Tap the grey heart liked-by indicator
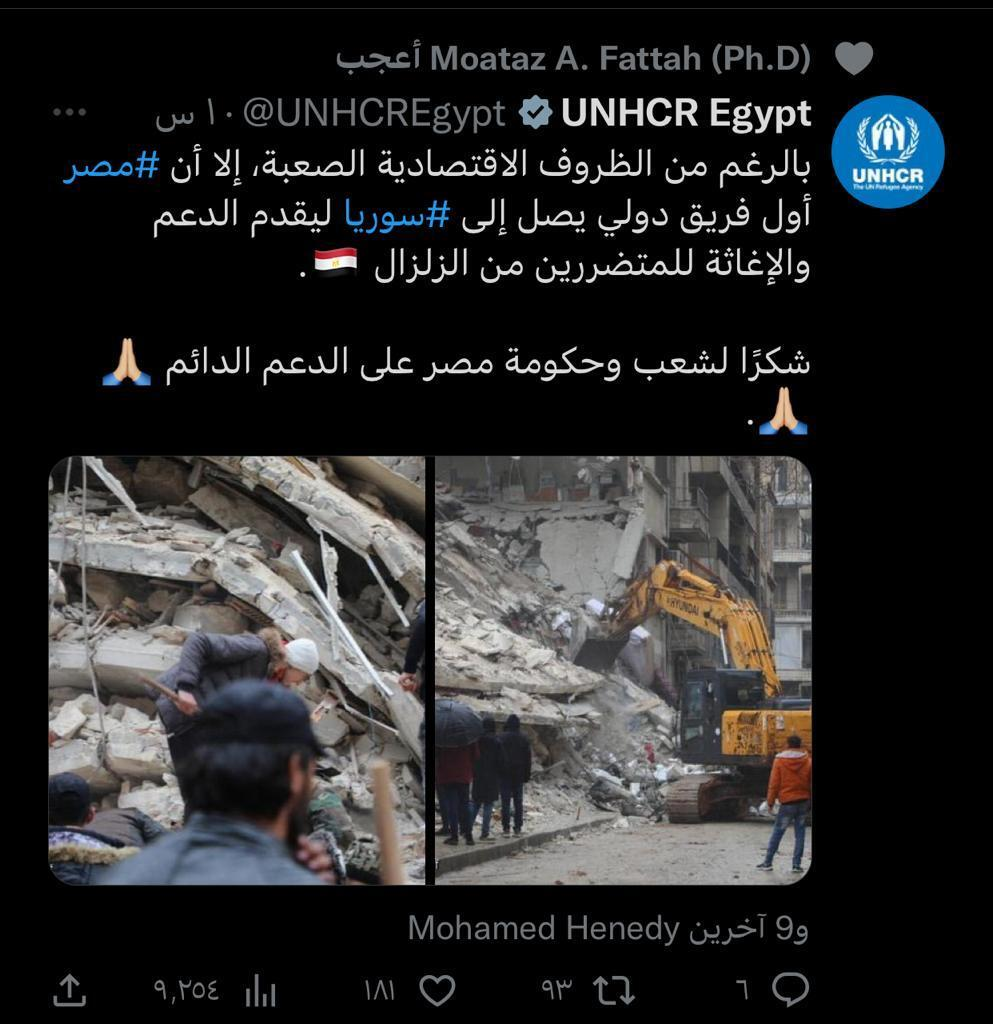This screenshot has height=1024, width=993. (x=854, y=57)
